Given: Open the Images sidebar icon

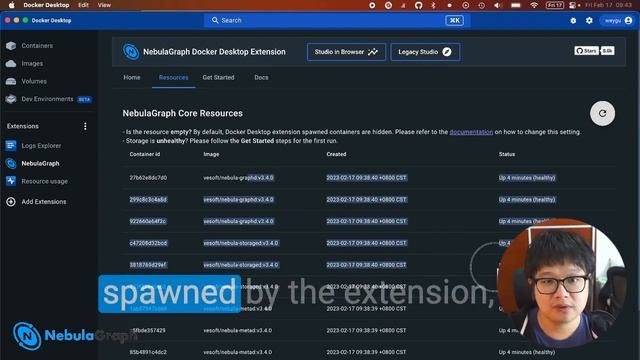Looking at the screenshot, I should tap(11, 64).
